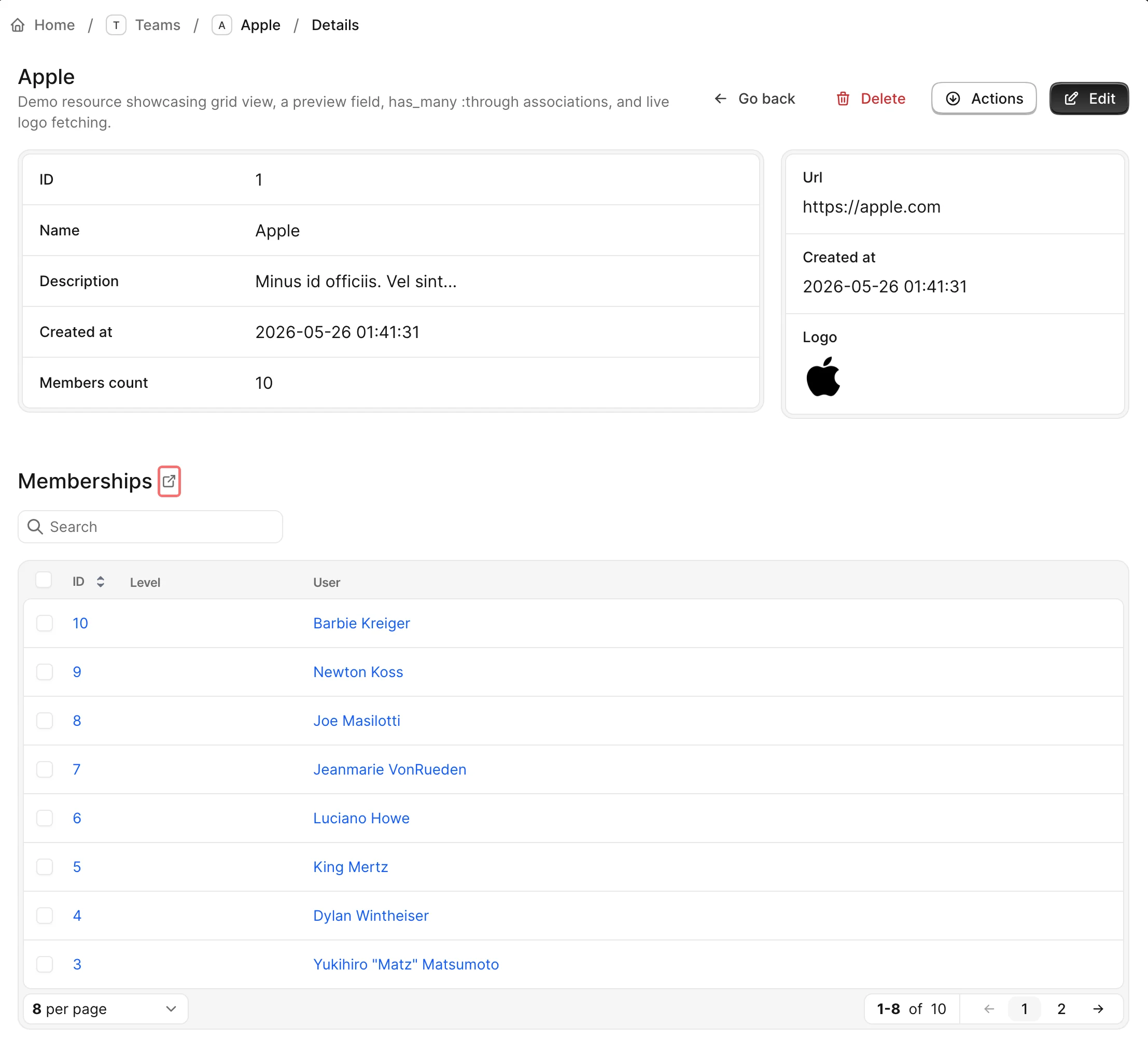Open membership ID 8 link
Screen dimensions: 1148x1040
pos(77,720)
